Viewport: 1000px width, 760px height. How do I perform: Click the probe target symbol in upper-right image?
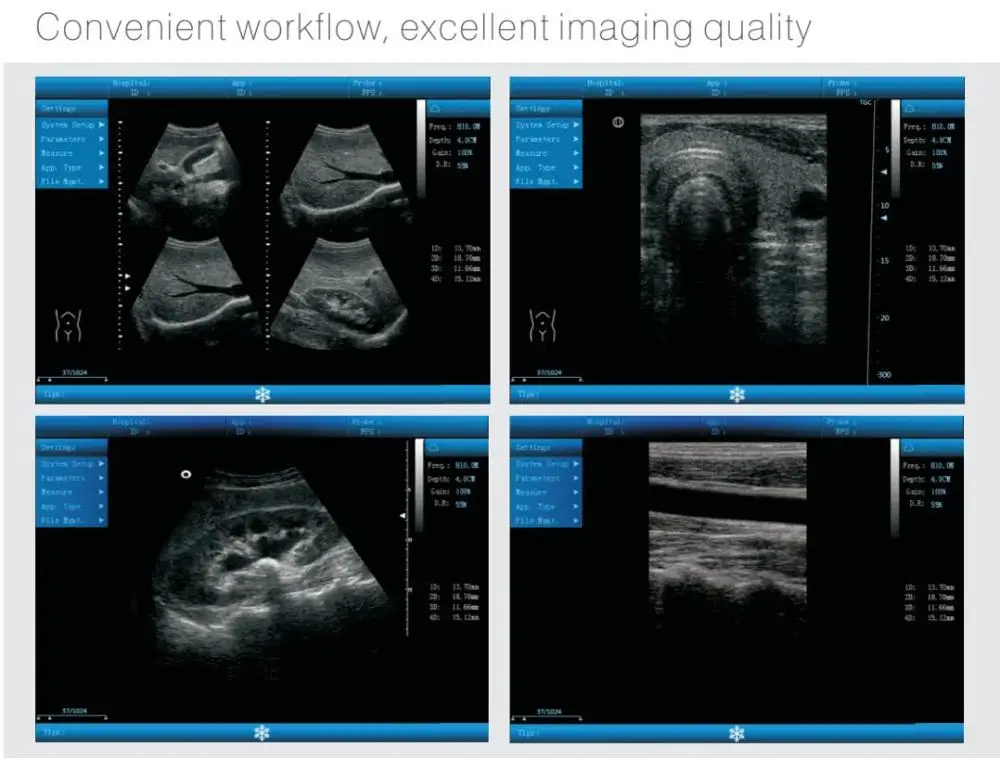[x=618, y=122]
